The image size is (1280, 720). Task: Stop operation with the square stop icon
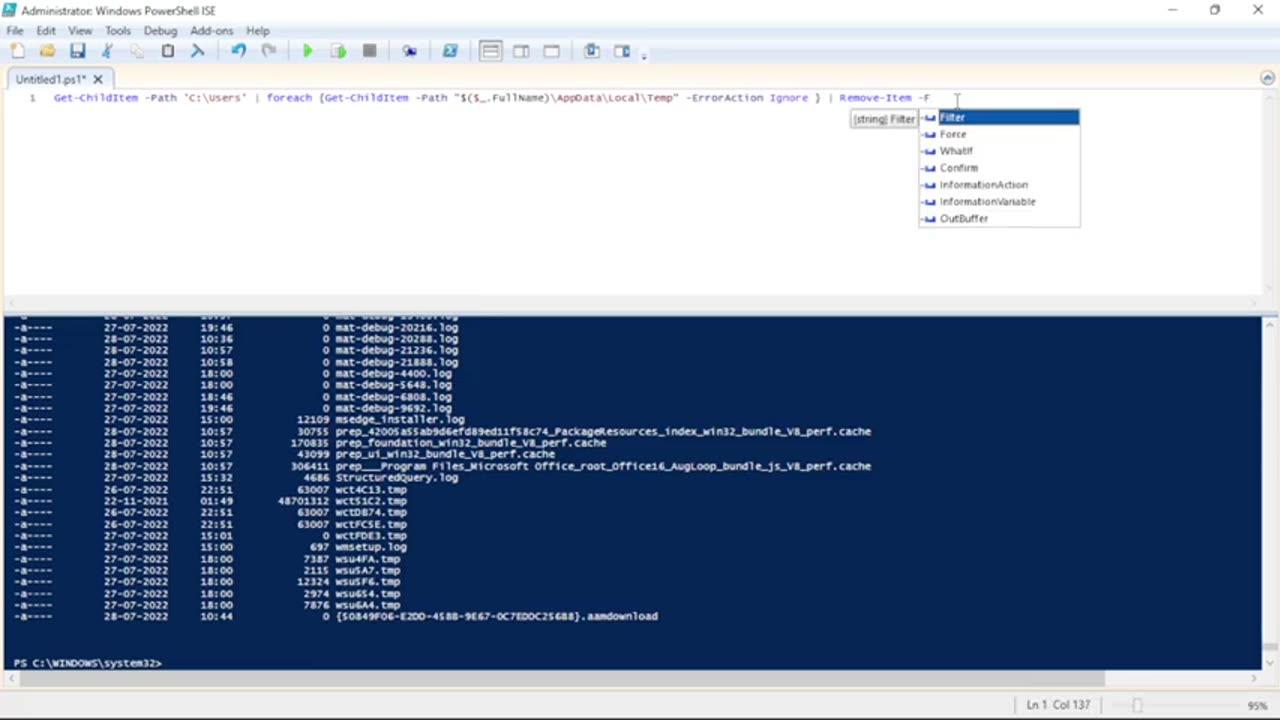[x=369, y=51]
